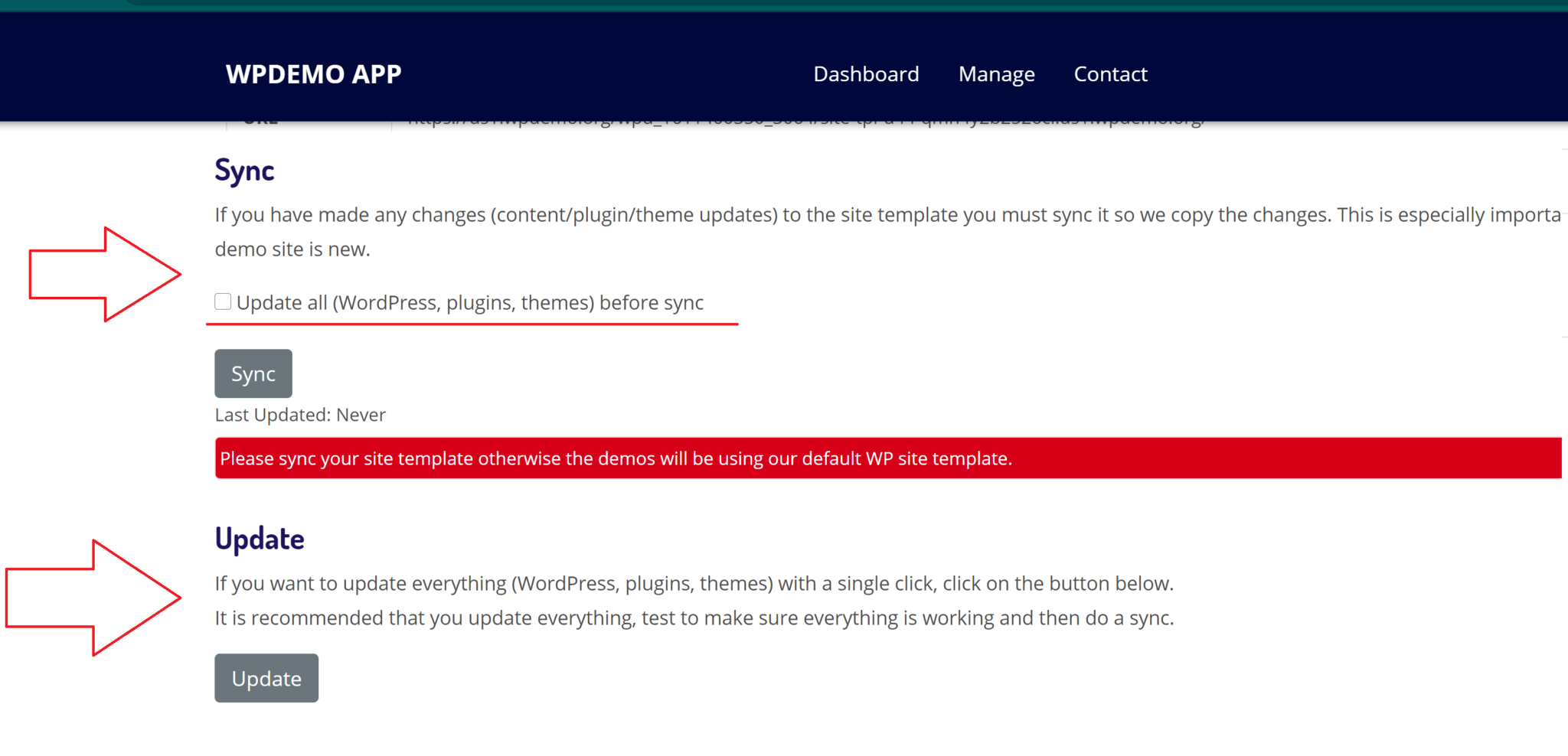Click the 'Last Updated: Never' status text
This screenshot has height=756, width=1568.
[300, 415]
